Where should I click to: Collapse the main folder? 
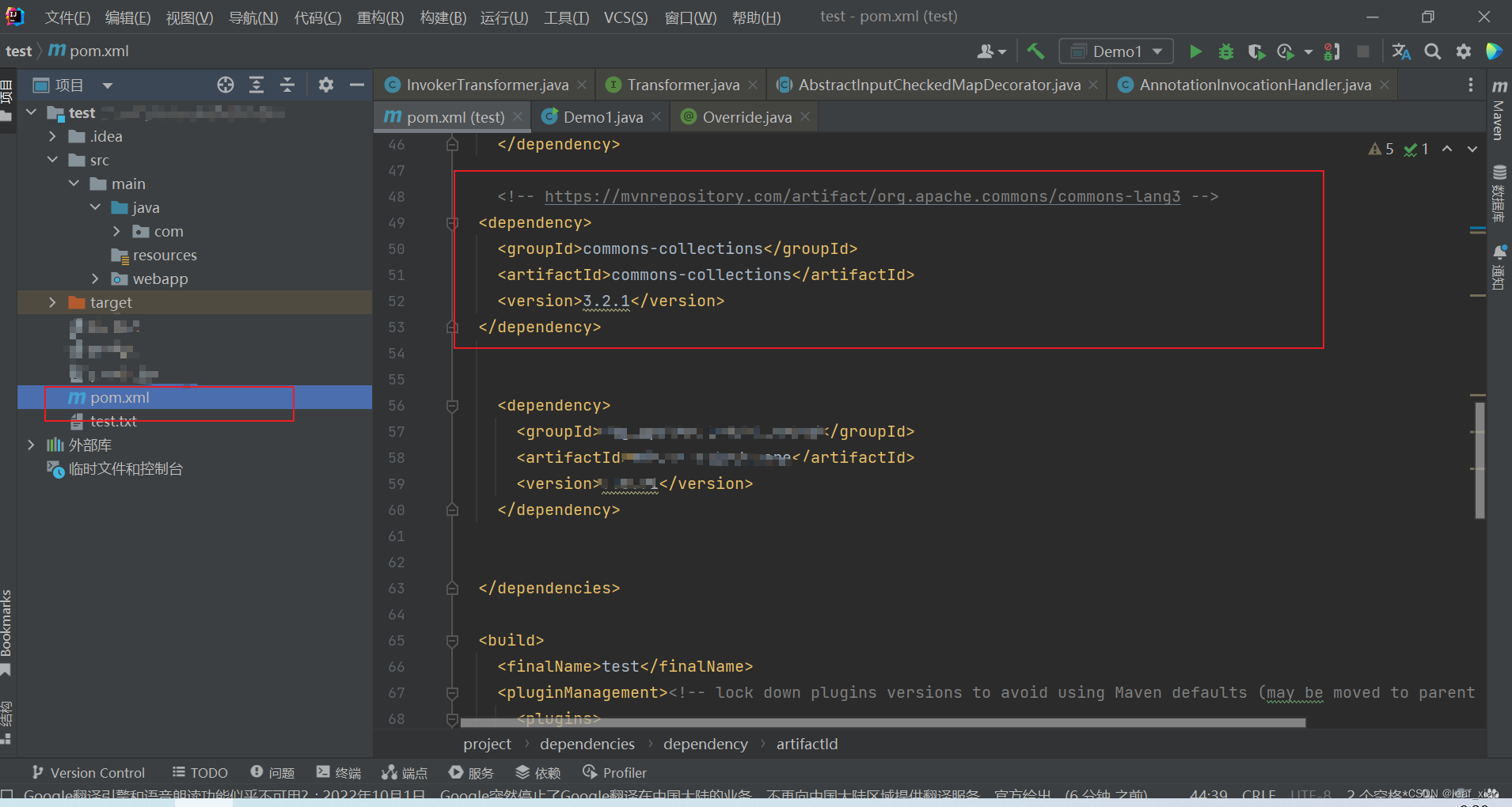[74, 184]
